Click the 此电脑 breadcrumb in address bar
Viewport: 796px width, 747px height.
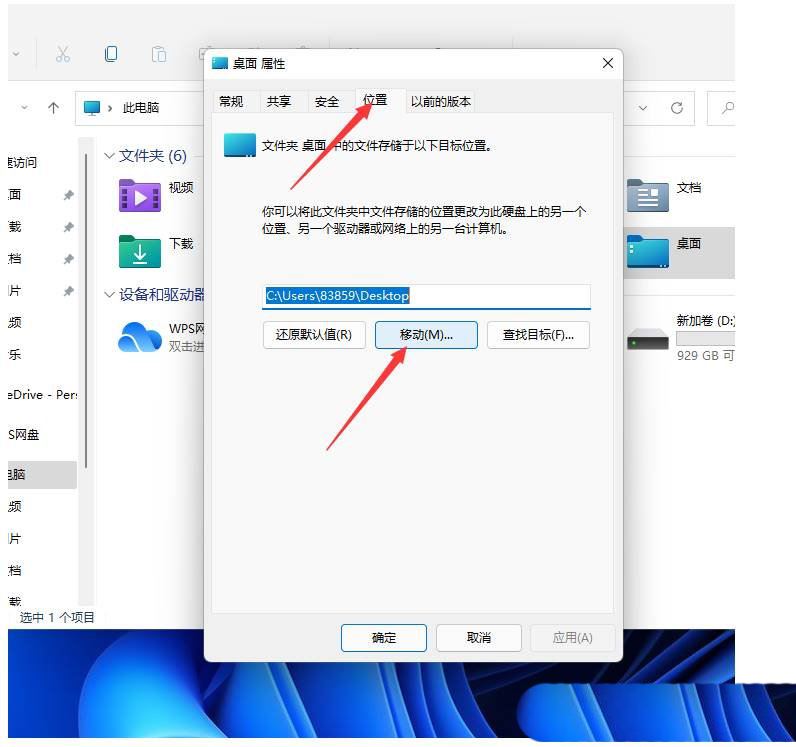click(141, 108)
